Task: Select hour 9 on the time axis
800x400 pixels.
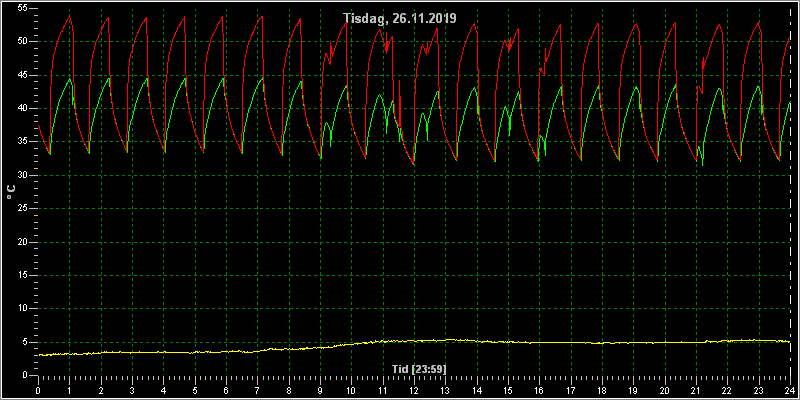Action: click(x=320, y=391)
